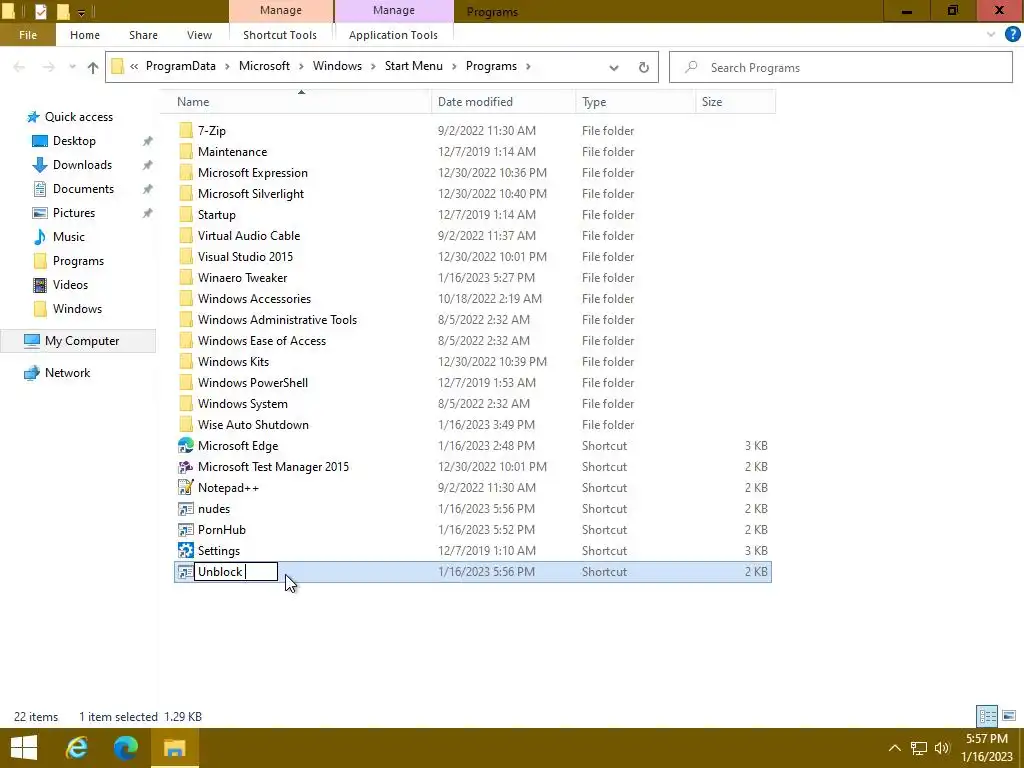The image size is (1024, 768).
Task: Open the Shortcut Tools tab
Action: pyautogui.click(x=280, y=35)
